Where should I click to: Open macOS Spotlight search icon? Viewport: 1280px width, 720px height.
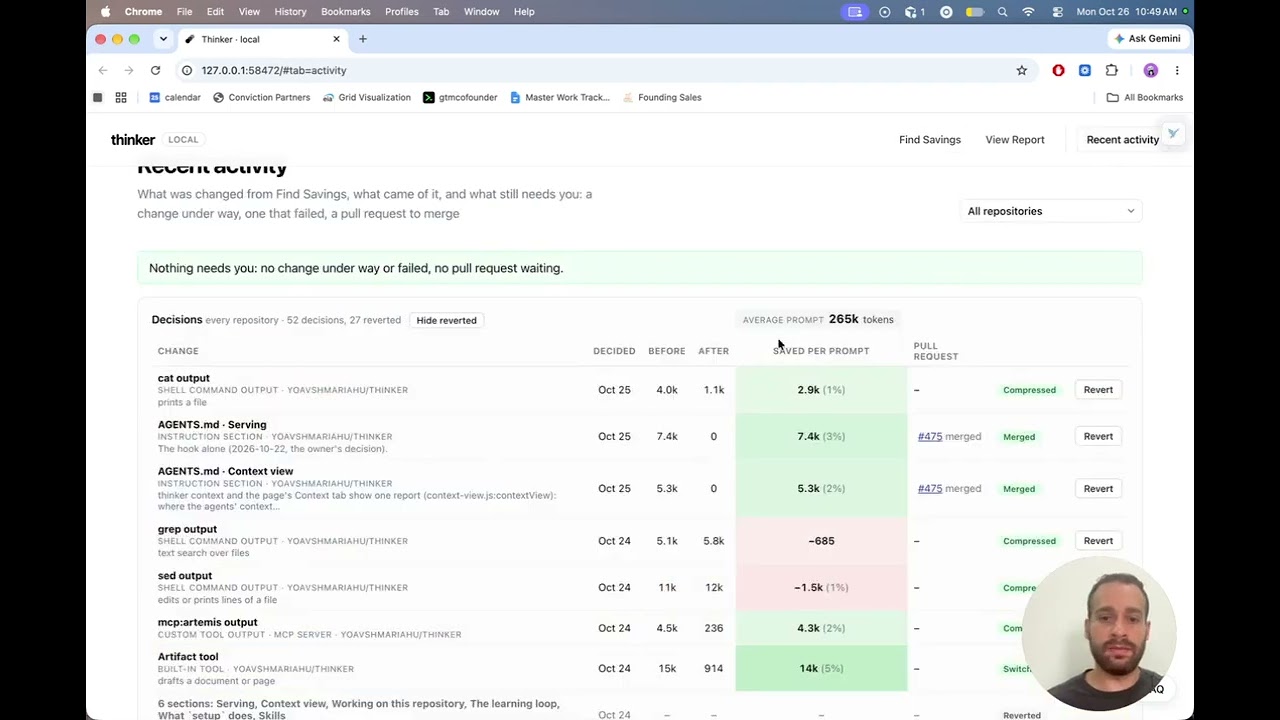(x=1002, y=12)
